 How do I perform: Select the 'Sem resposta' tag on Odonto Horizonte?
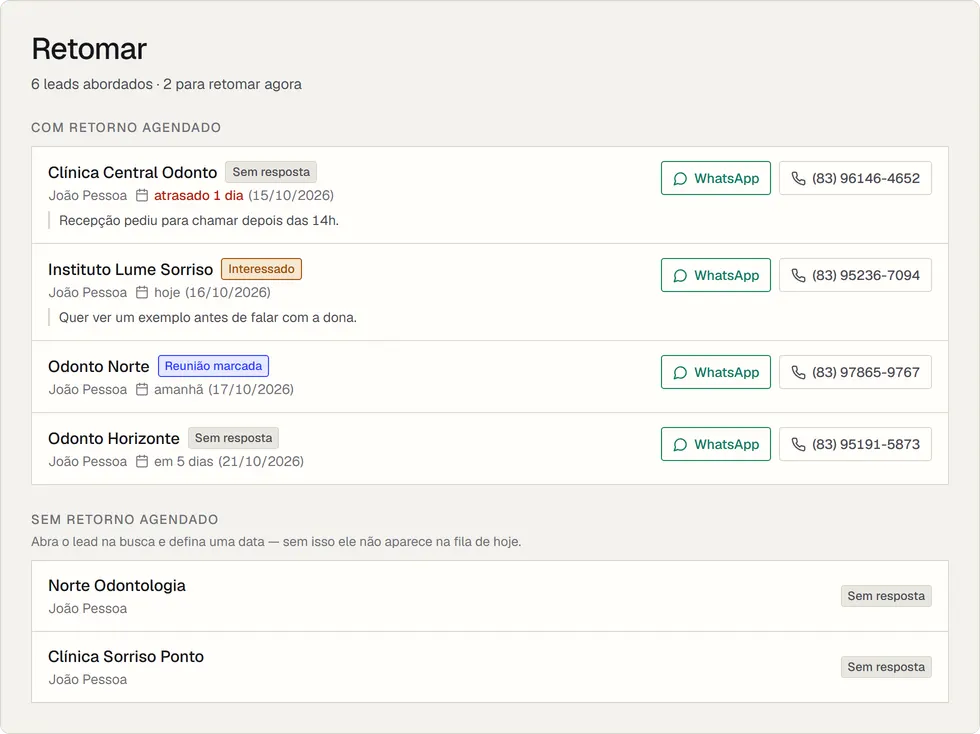point(233,438)
